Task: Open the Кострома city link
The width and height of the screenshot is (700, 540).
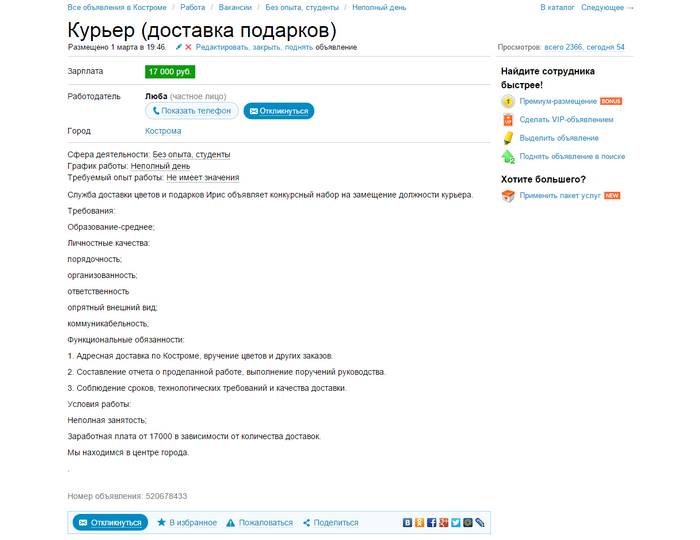Action: [164, 131]
